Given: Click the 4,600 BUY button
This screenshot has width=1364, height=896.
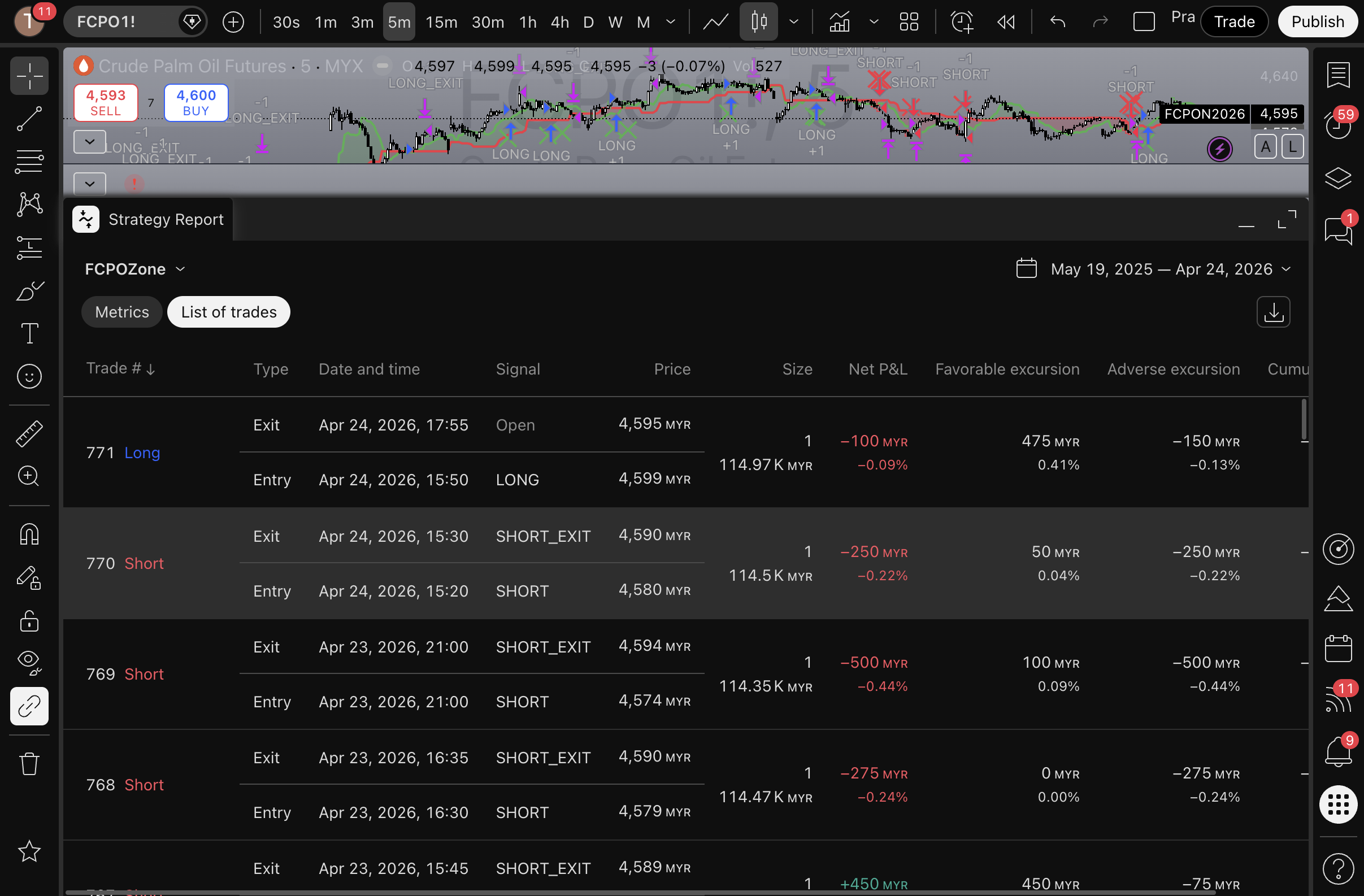Looking at the screenshot, I should point(196,103).
